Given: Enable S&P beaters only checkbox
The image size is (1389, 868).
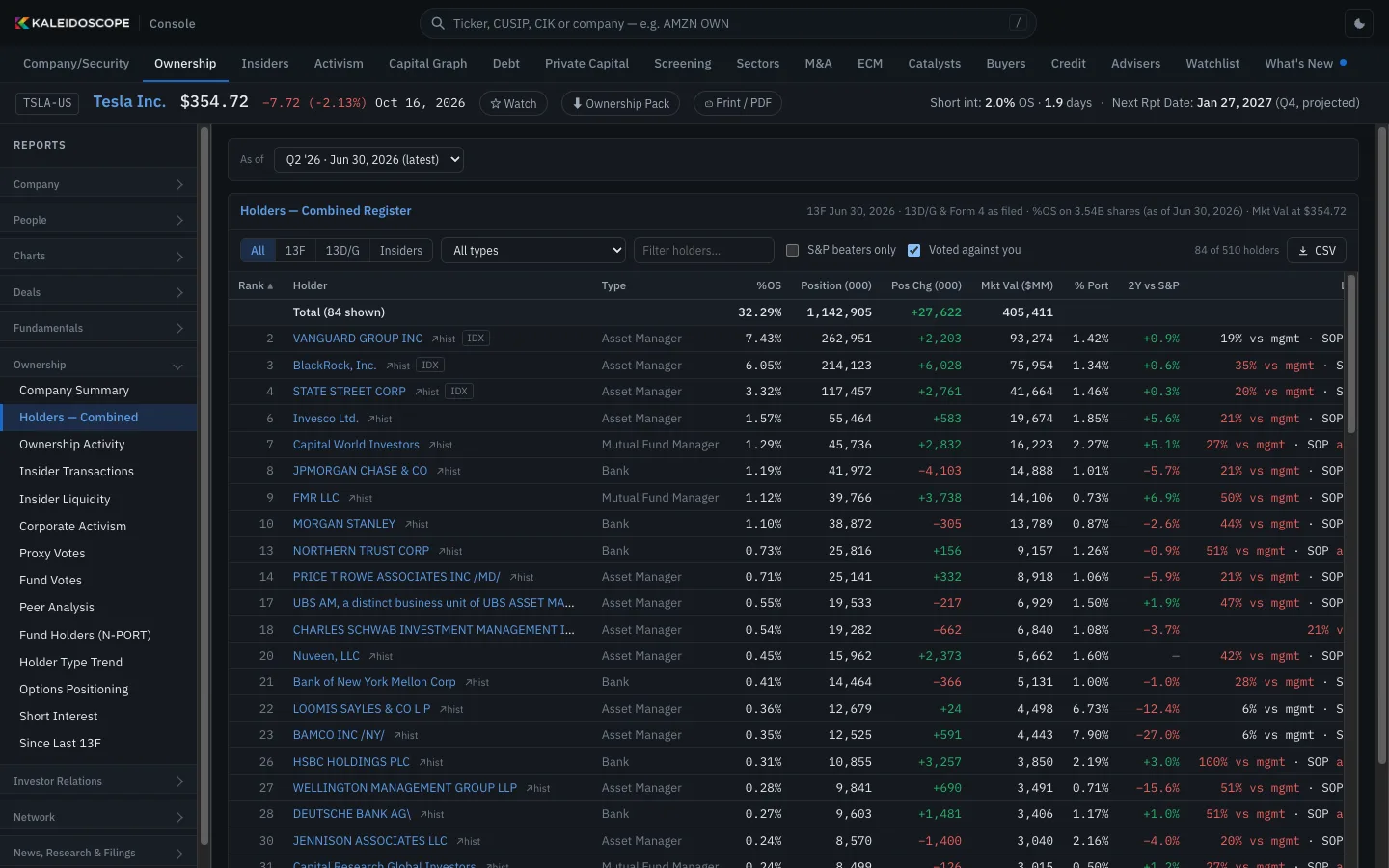Looking at the screenshot, I should [x=792, y=250].
